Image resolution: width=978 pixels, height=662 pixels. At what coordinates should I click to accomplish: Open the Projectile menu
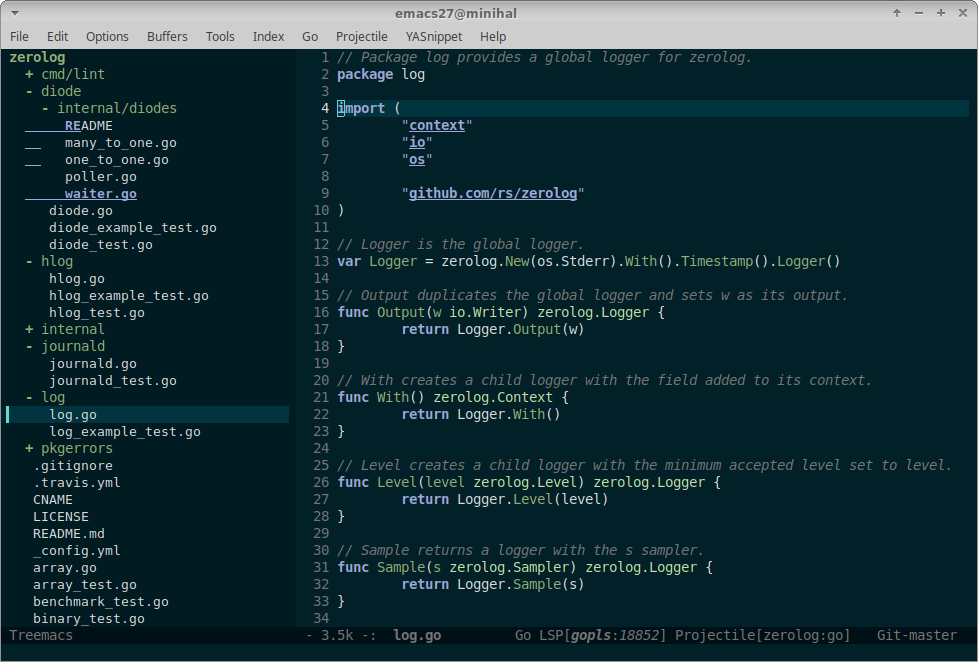pos(362,37)
